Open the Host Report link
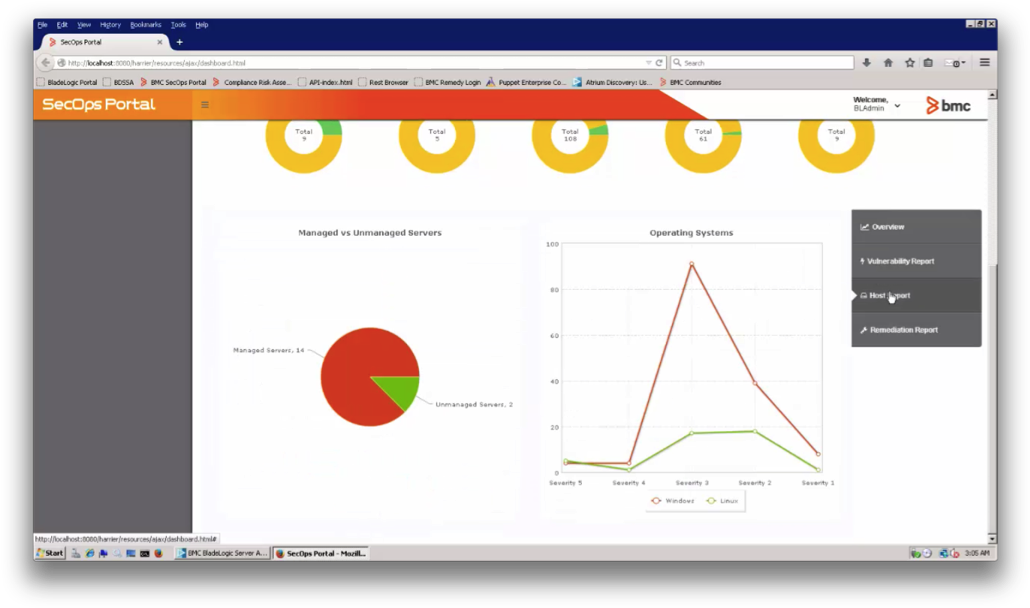1030x608 pixels. pyautogui.click(x=916, y=295)
